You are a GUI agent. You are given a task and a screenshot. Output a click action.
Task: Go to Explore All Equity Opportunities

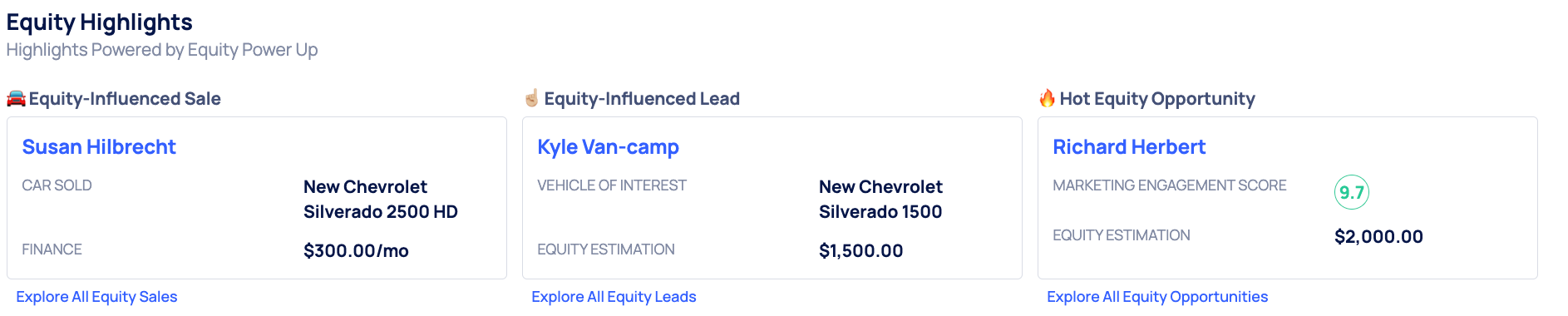(1157, 297)
